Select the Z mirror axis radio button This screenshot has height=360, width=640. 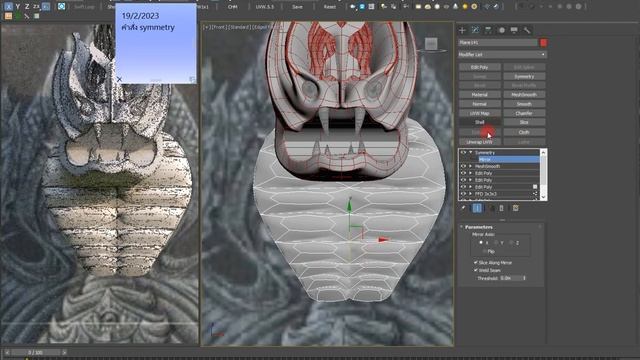511,242
